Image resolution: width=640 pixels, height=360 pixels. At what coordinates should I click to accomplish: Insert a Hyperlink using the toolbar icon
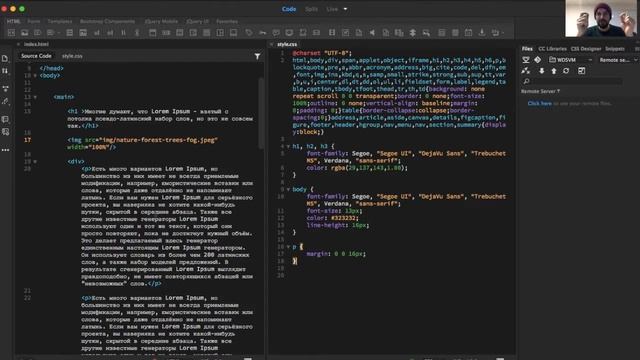[x=137, y=33]
